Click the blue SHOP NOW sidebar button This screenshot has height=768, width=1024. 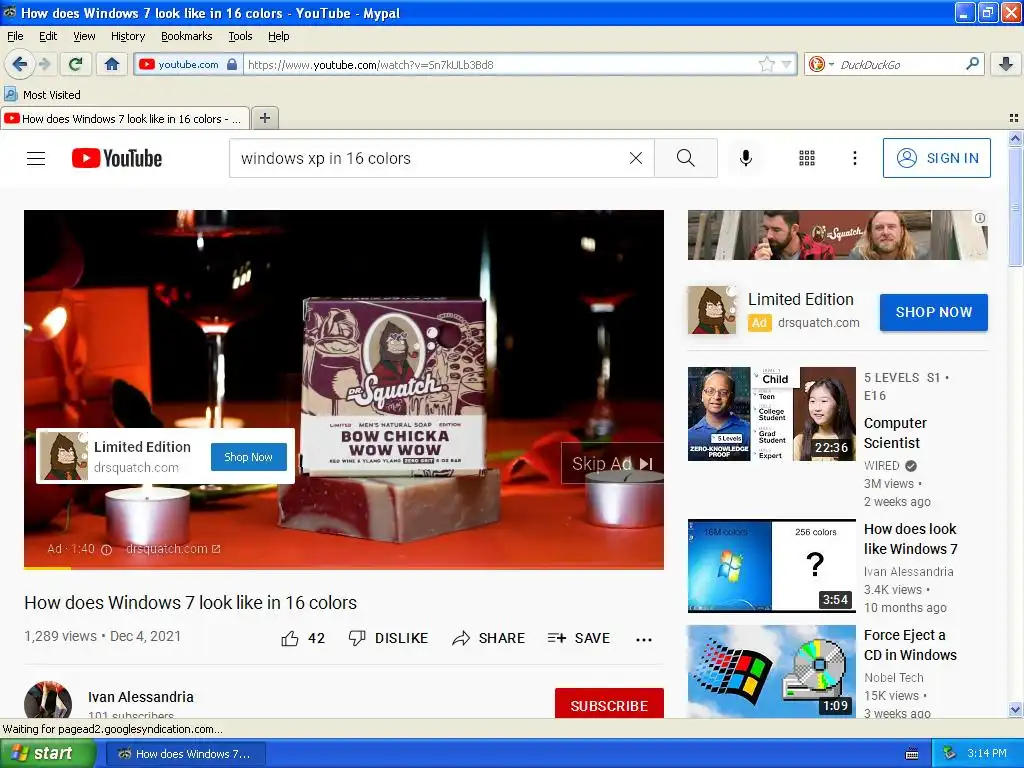point(934,312)
